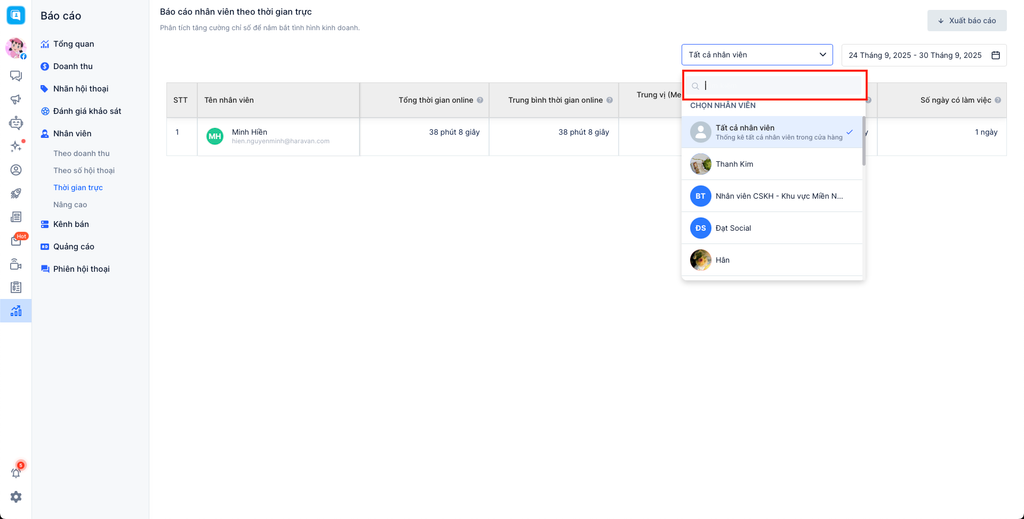Open Tổng quan report menu
The height and width of the screenshot is (519, 1024).
pyautogui.click(x=73, y=44)
